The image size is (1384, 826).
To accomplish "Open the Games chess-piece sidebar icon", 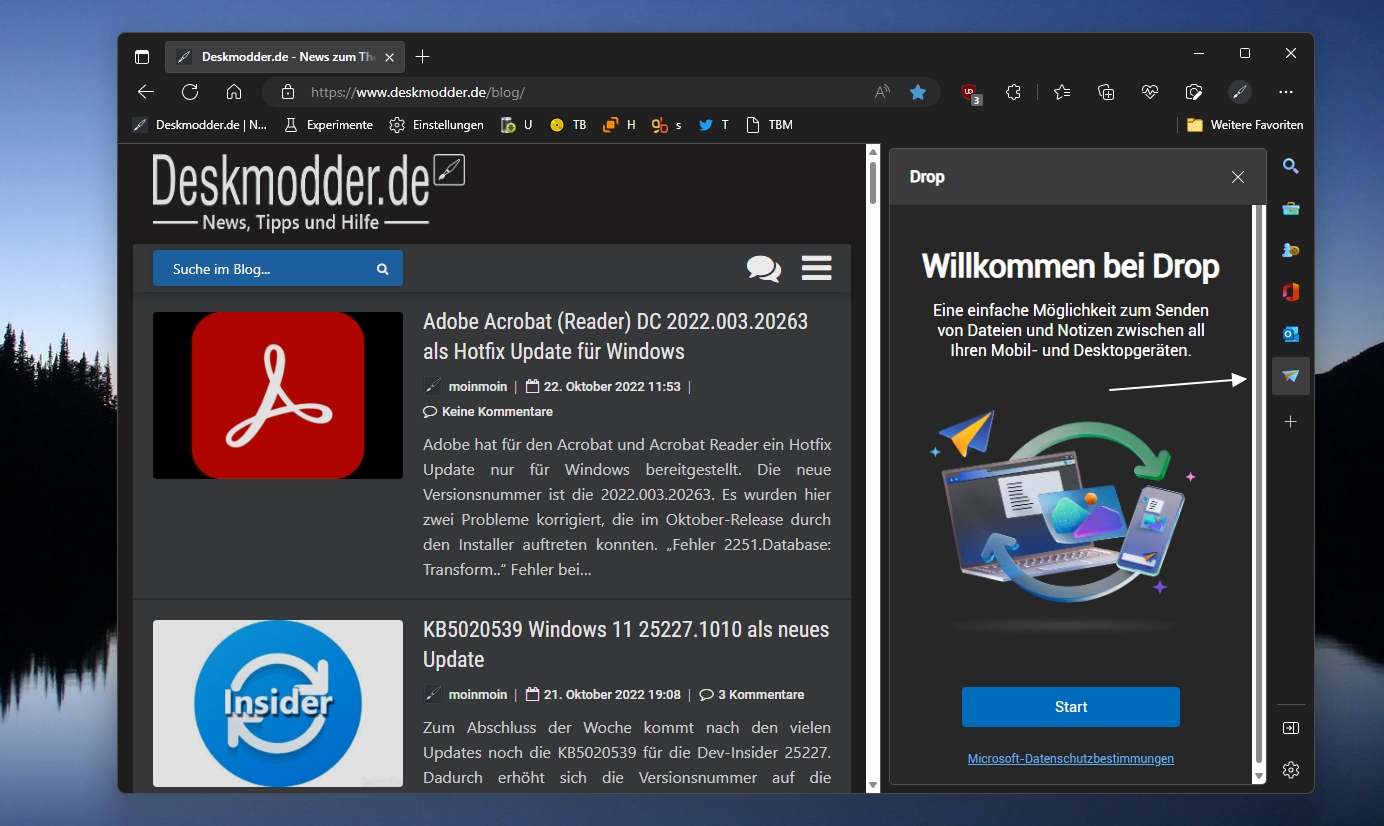I will tap(1291, 250).
